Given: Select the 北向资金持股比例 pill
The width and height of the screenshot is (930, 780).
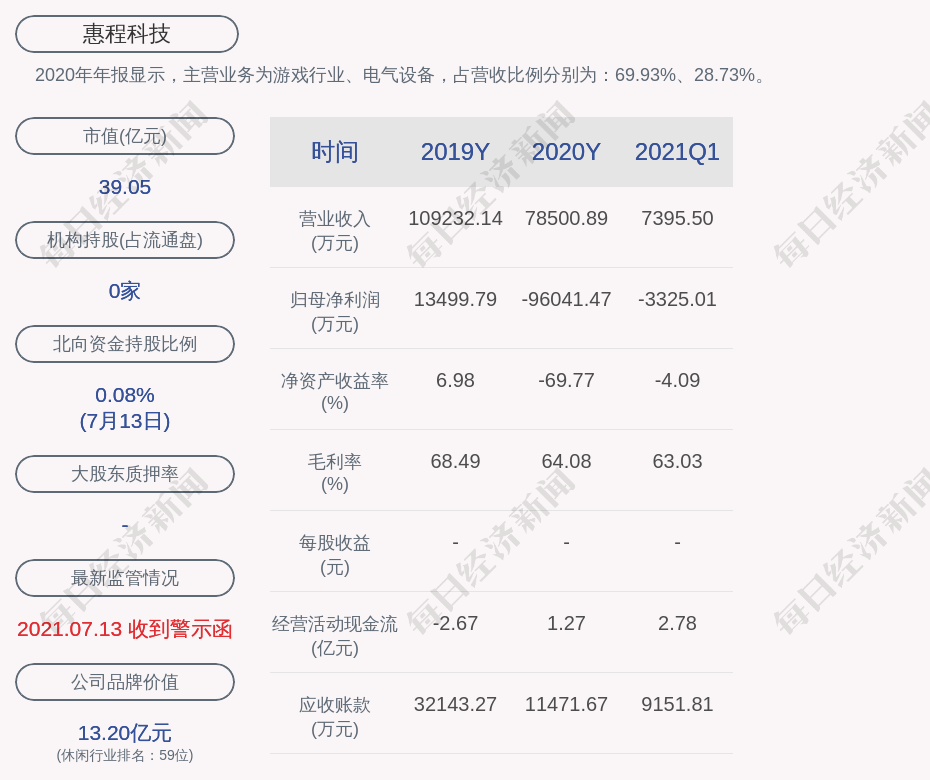Looking at the screenshot, I should [125, 343].
